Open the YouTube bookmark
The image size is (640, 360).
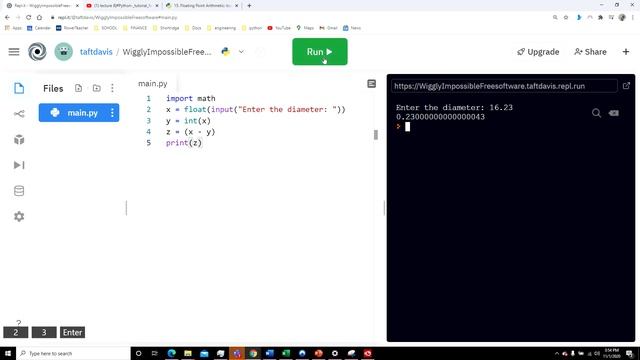[279, 28]
